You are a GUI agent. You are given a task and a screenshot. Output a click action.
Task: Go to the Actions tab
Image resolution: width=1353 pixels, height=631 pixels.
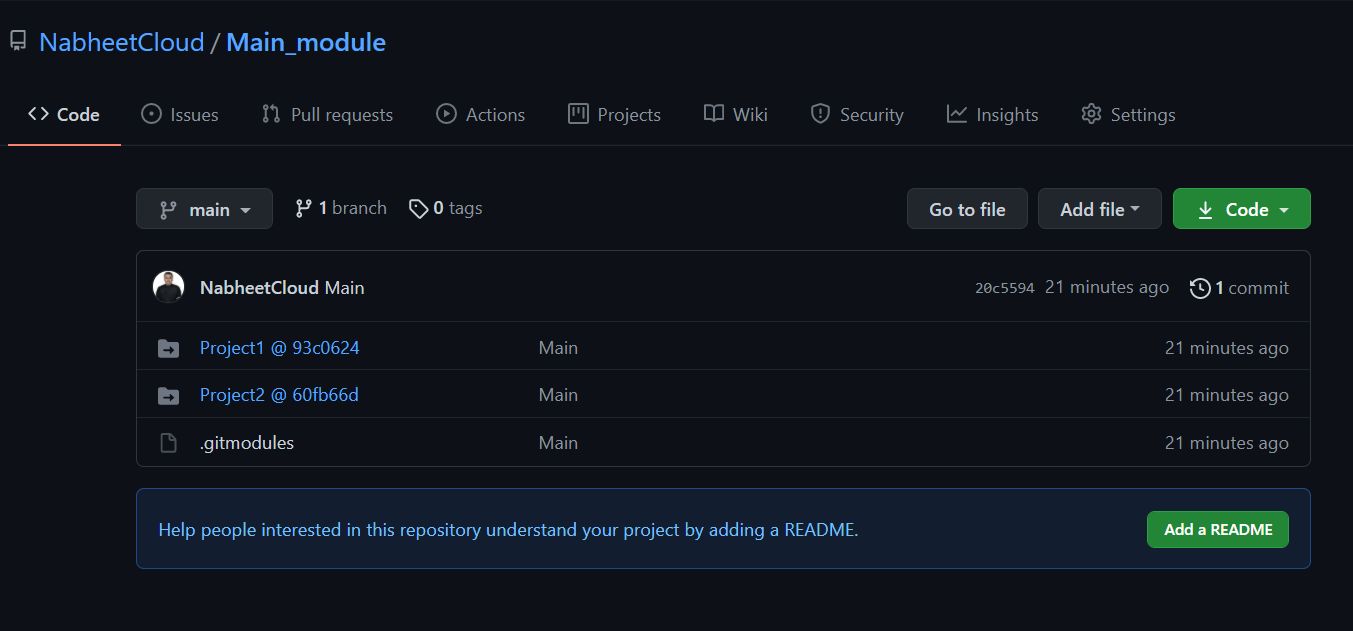(x=481, y=115)
